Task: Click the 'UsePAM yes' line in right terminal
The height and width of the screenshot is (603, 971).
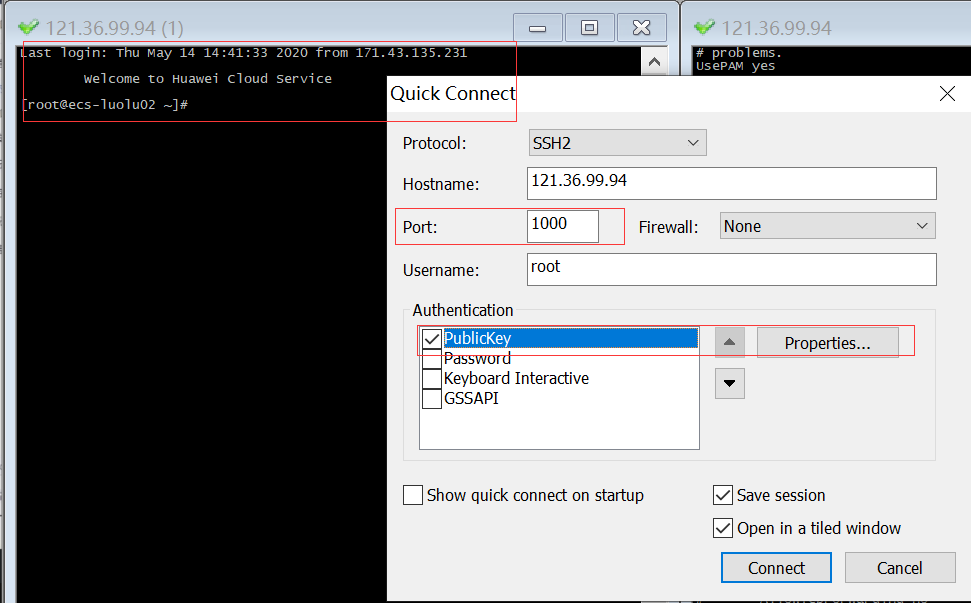Action: [x=735, y=66]
